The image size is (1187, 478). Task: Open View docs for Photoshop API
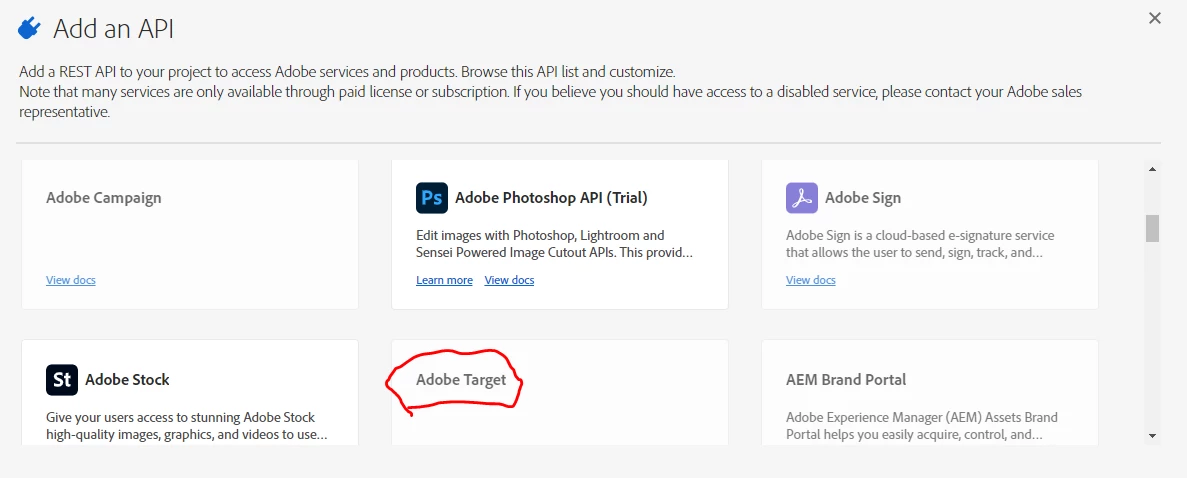click(x=509, y=280)
